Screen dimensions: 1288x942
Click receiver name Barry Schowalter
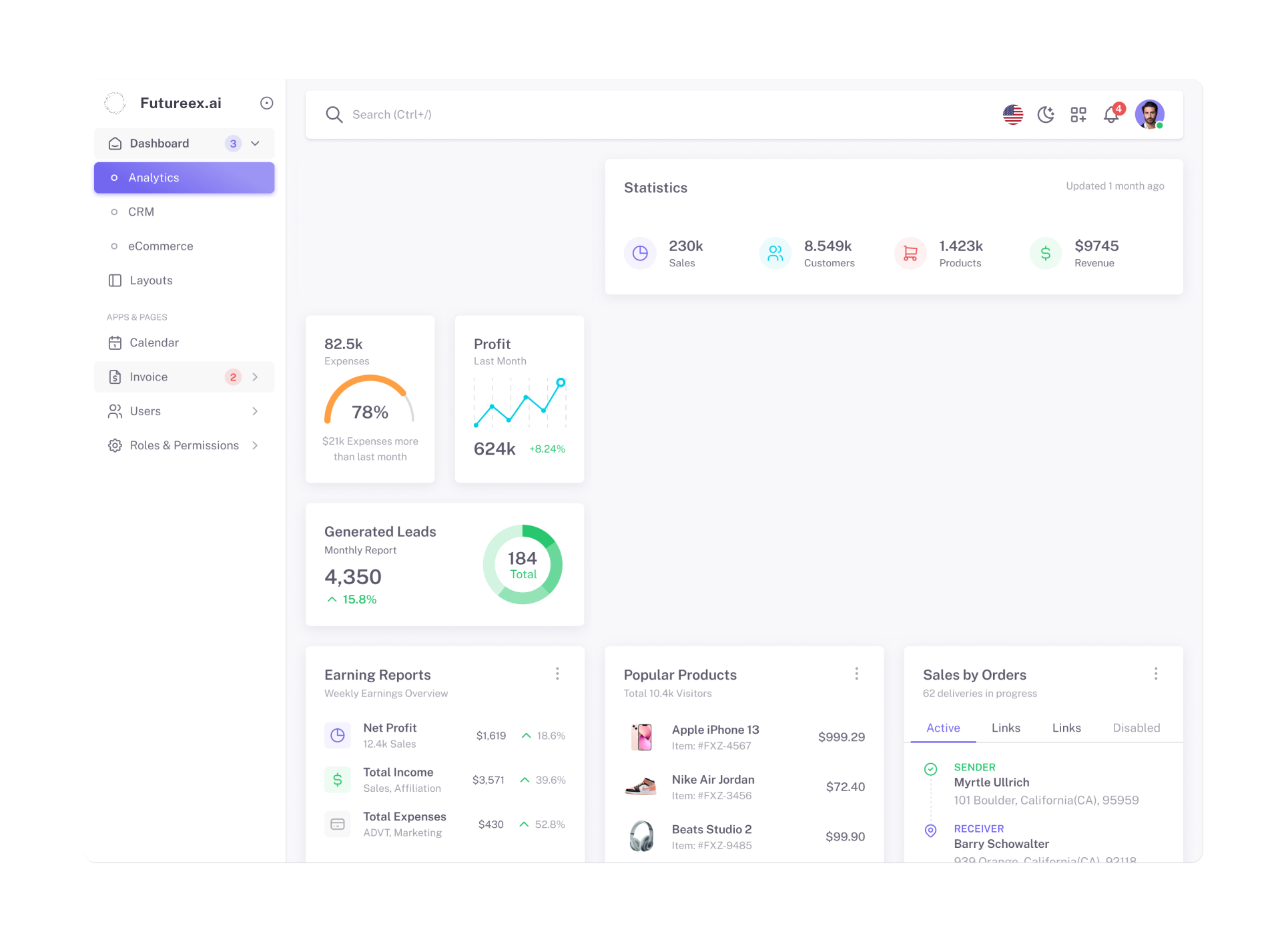1001,844
